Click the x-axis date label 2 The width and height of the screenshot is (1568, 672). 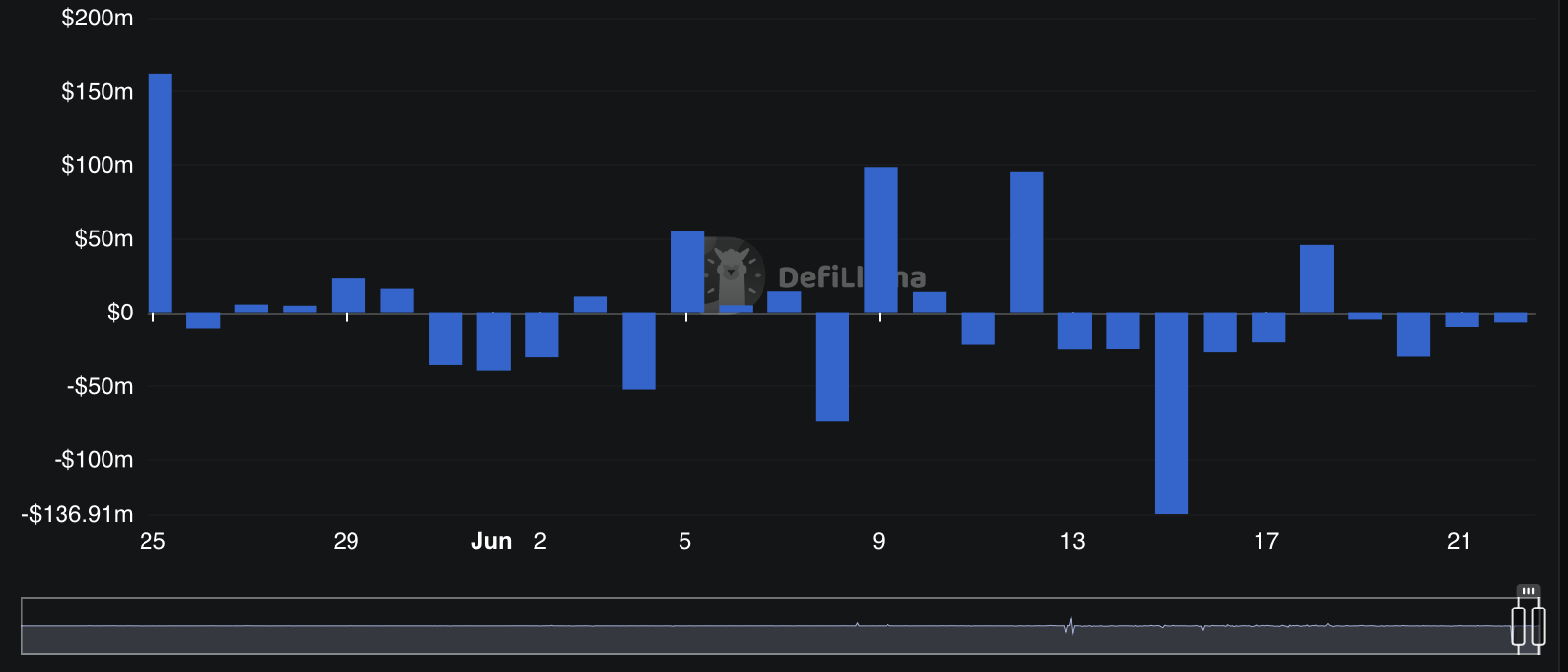(540, 541)
